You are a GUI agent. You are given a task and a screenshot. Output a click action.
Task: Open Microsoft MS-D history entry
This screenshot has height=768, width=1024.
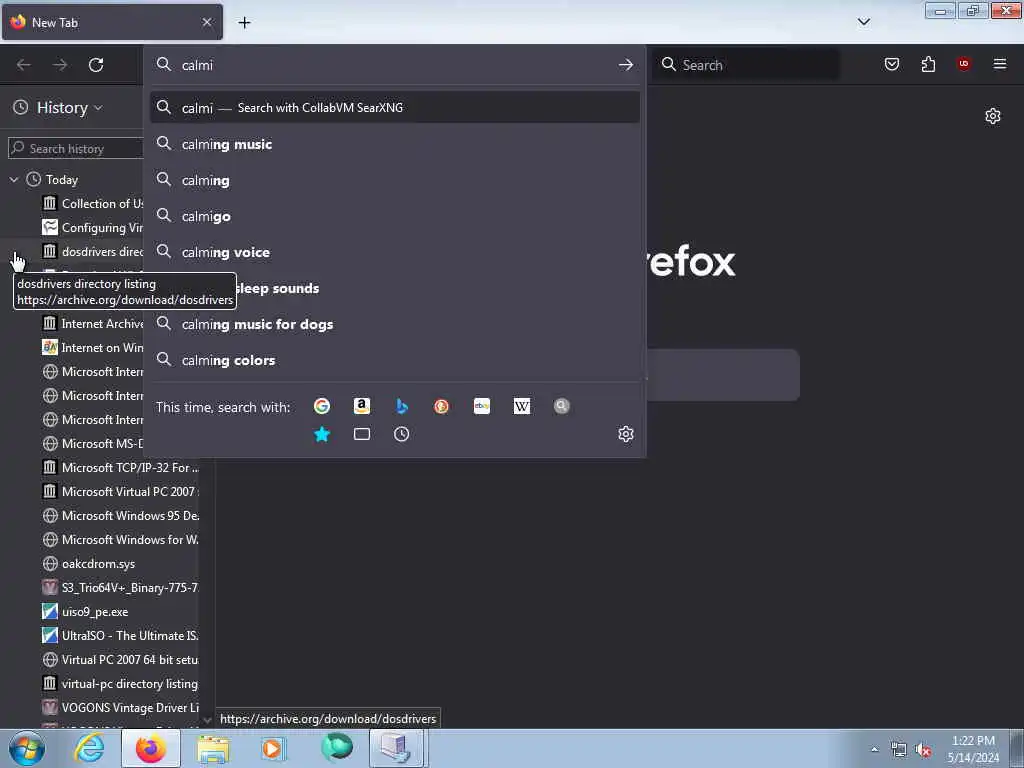pyautogui.click(x=92, y=443)
